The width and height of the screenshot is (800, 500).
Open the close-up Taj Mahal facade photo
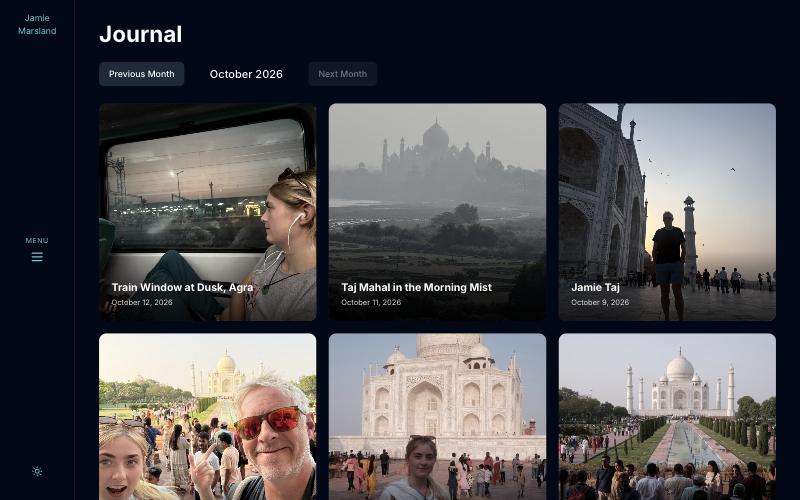point(437,417)
